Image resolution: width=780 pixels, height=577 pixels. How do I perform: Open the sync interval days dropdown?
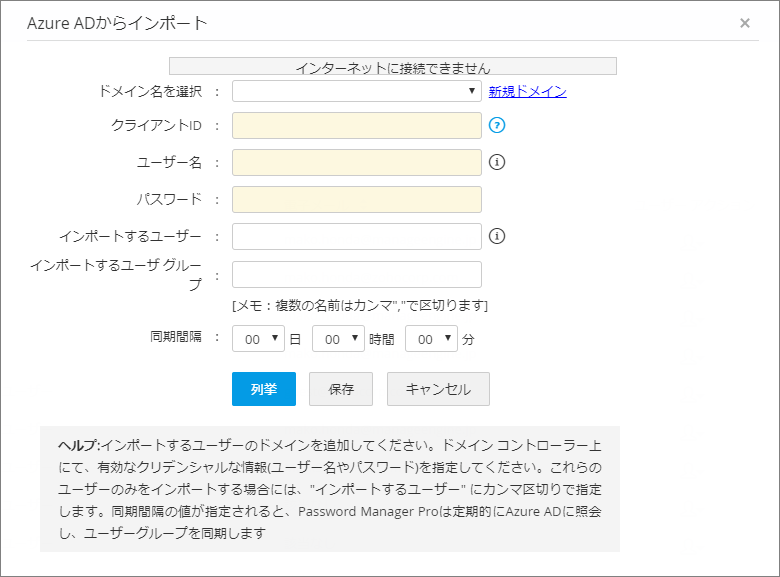point(259,339)
